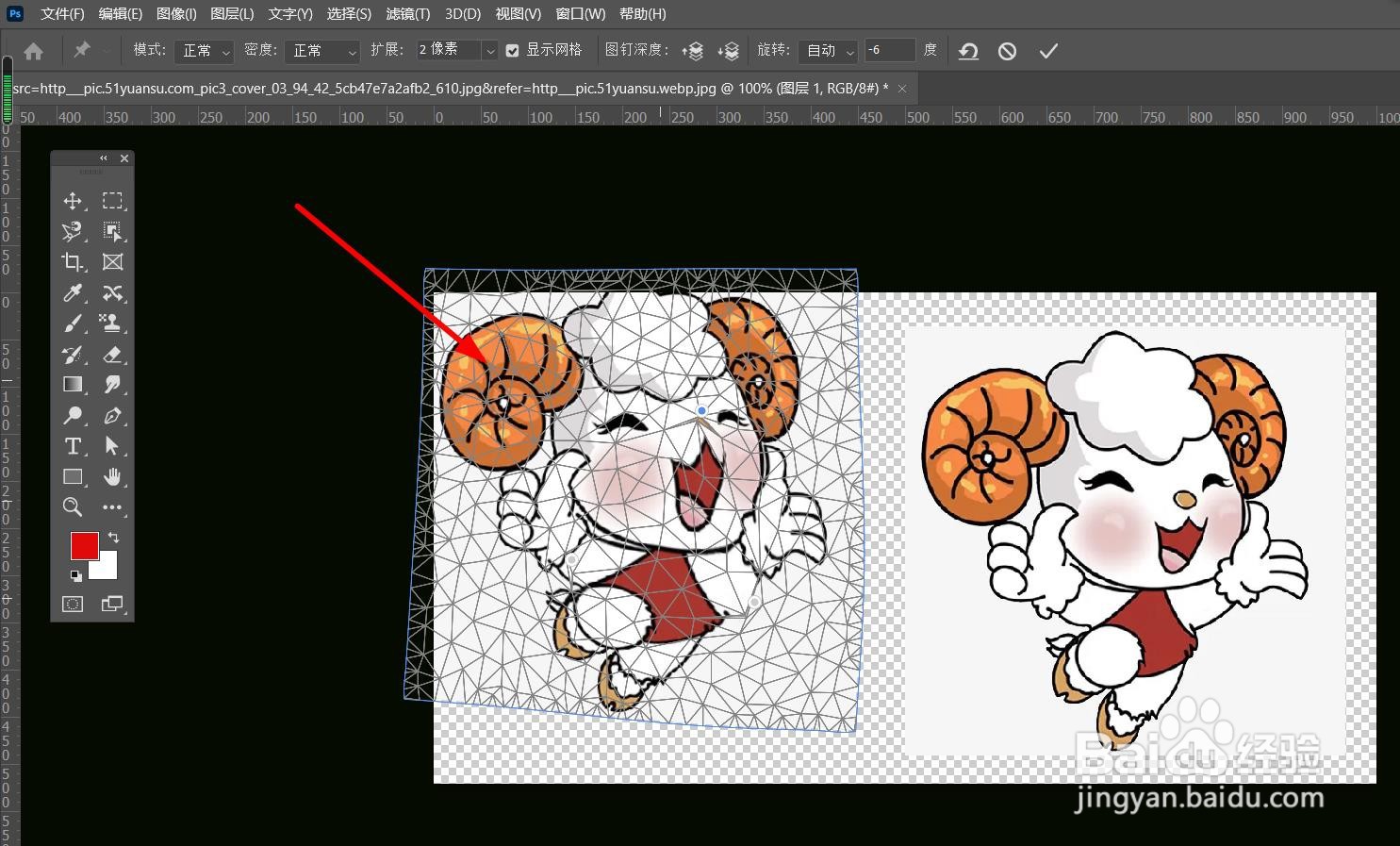Click the Photoshop Ps logo icon
Viewport: 1400px width, 846px height.
14,13
